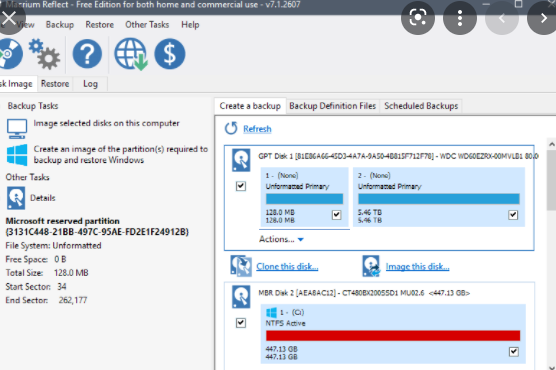556x370 pixels.
Task: Go to next image with right arrow
Action: (543, 17)
